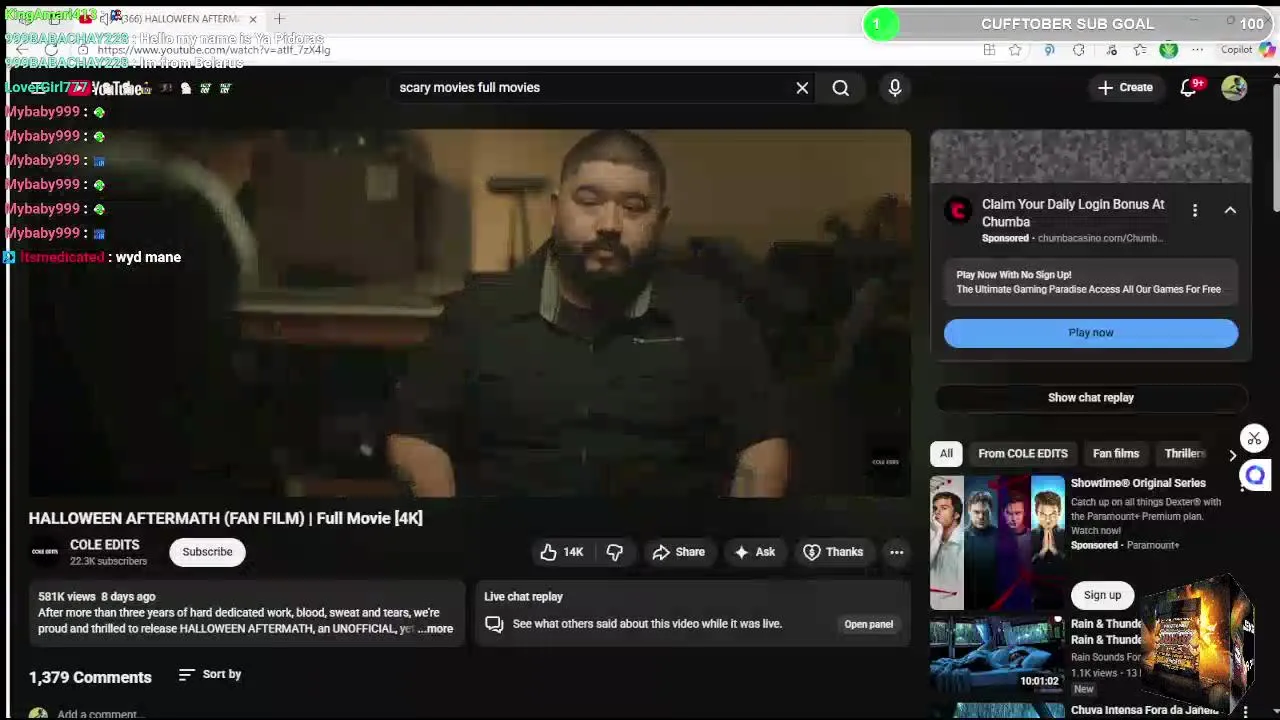Click the green browser profile icon

pyautogui.click(x=1168, y=50)
